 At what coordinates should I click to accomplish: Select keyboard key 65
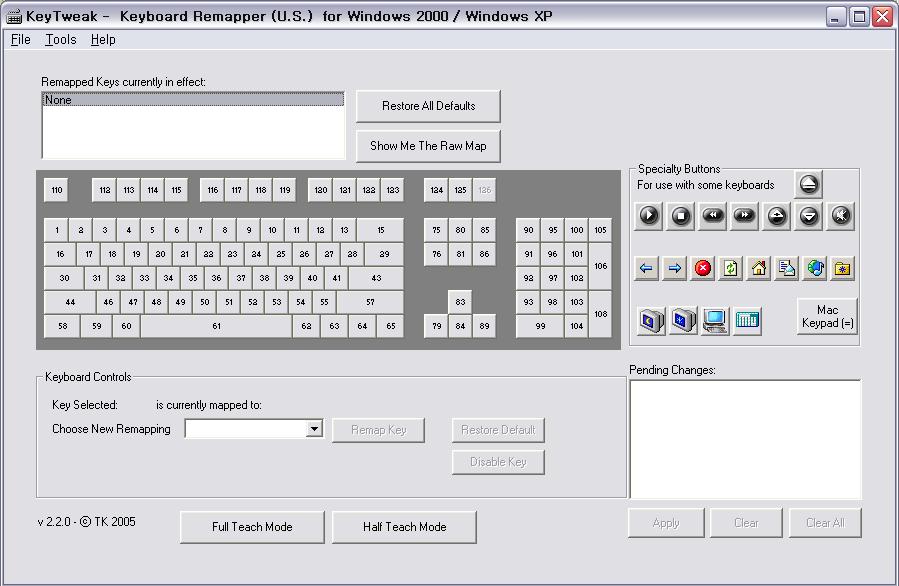click(x=390, y=326)
